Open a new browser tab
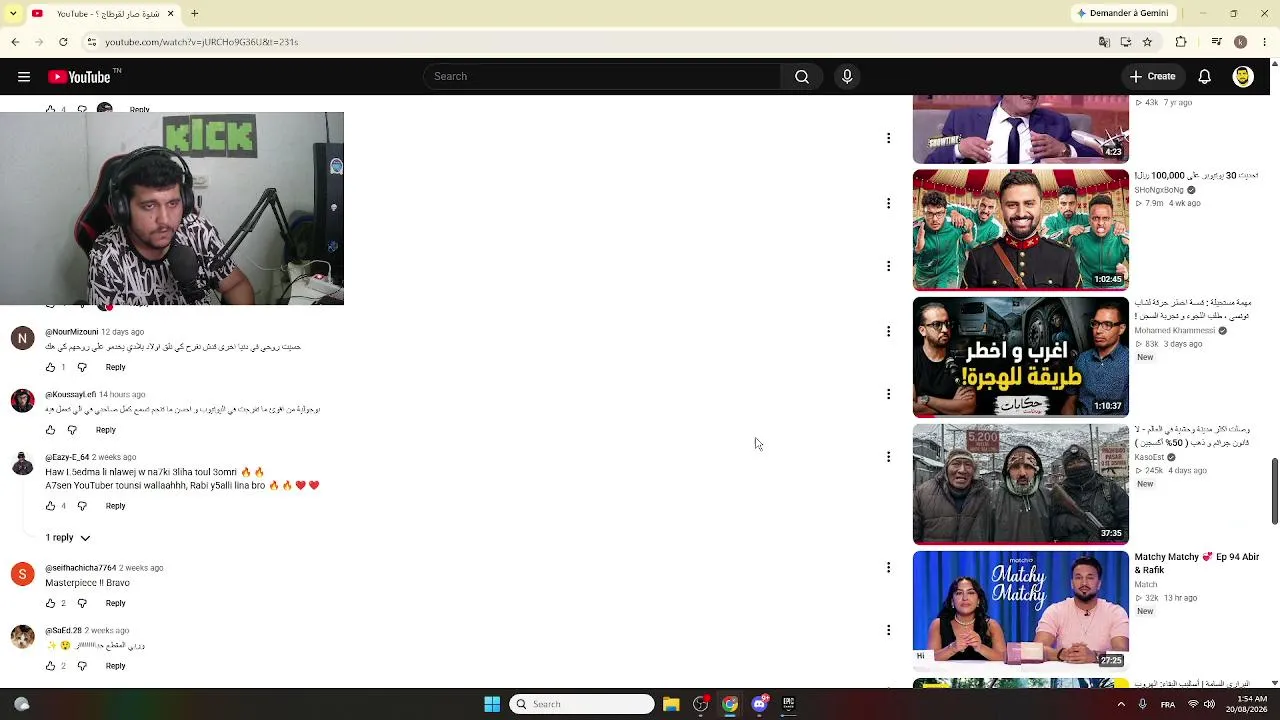1280x720 pixels. coord(194,14)
